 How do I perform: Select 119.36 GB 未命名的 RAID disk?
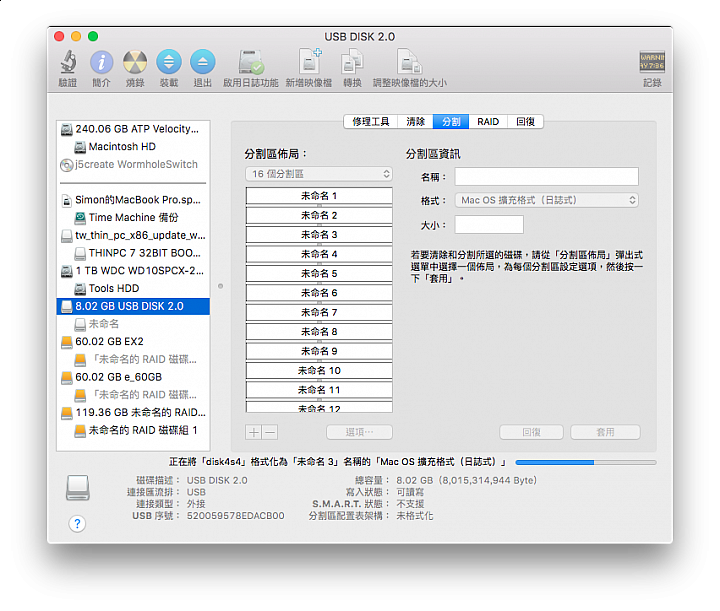click(133, 412)
